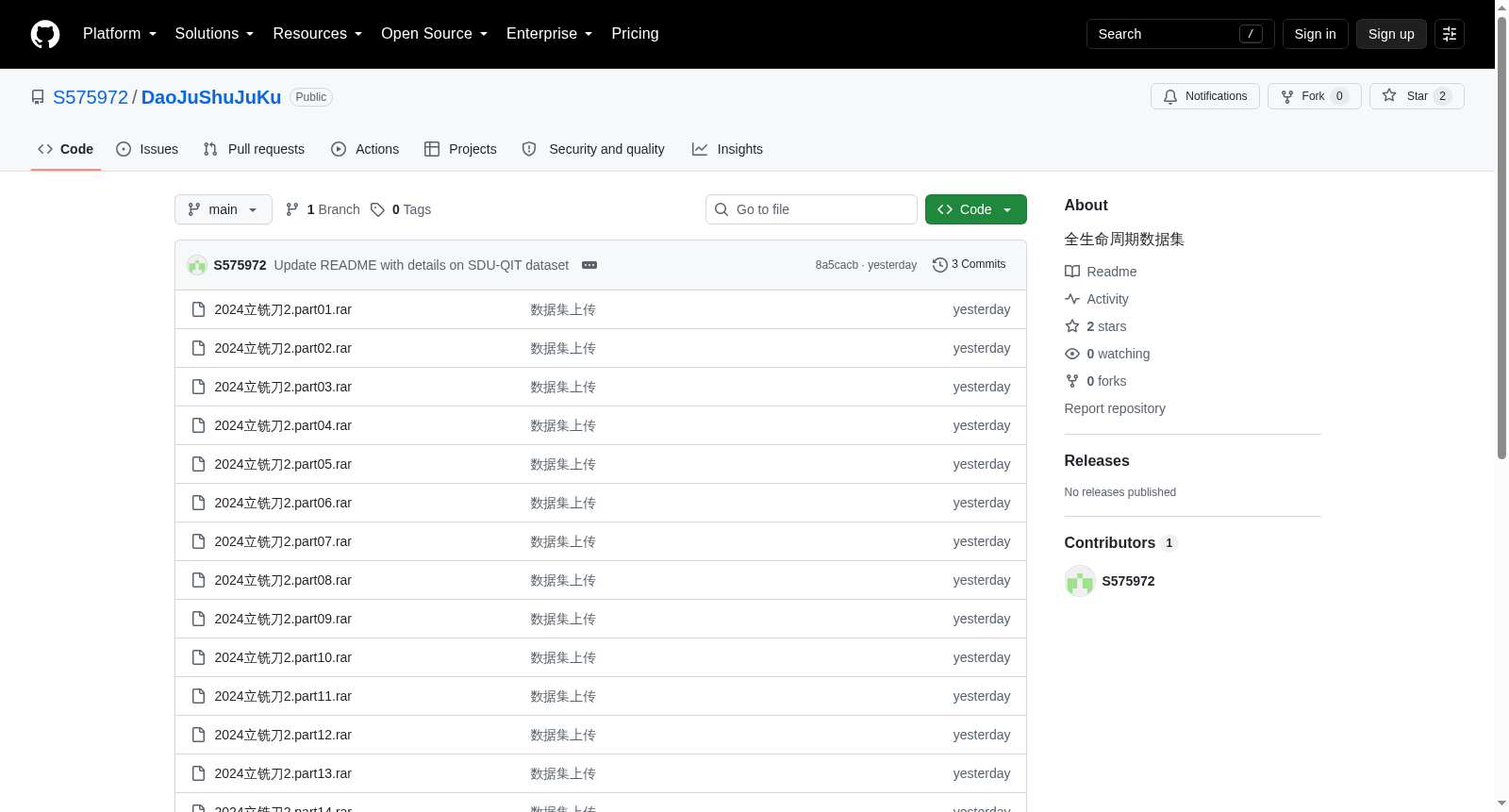Click the Sign in button
Screen dimensions: 1509x812
pos(1316,34)
